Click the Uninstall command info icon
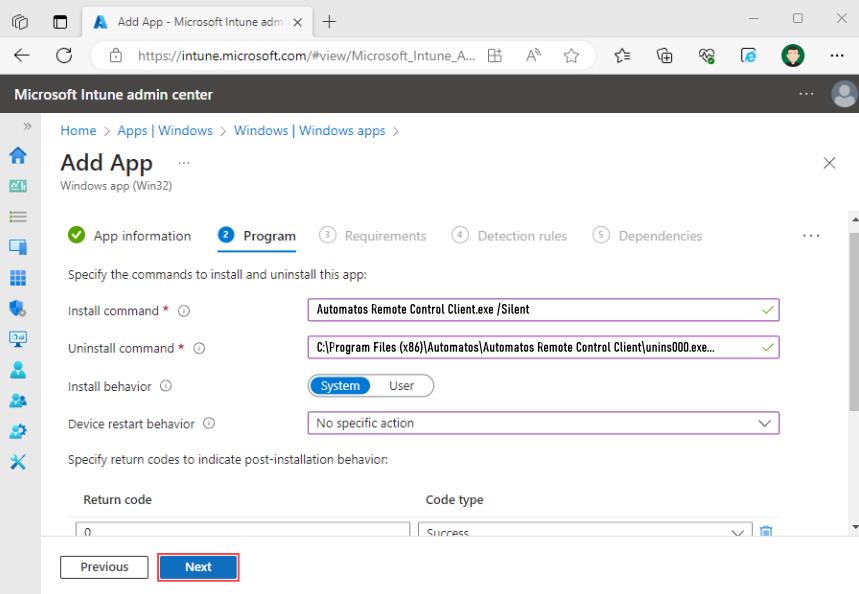The height and width of the screenshot is (594, 859). click(199, 349)
